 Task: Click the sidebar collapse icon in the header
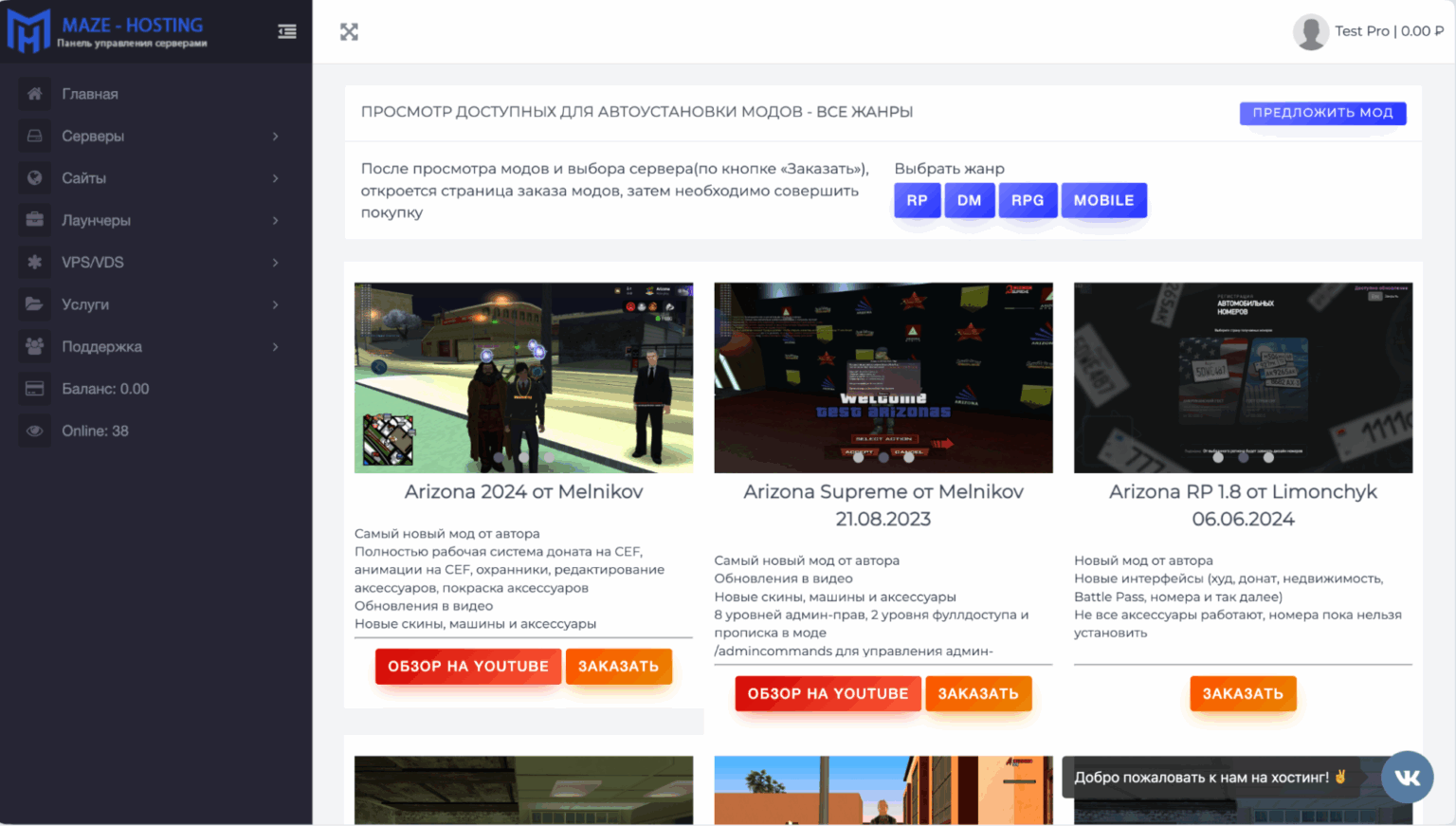287,31
